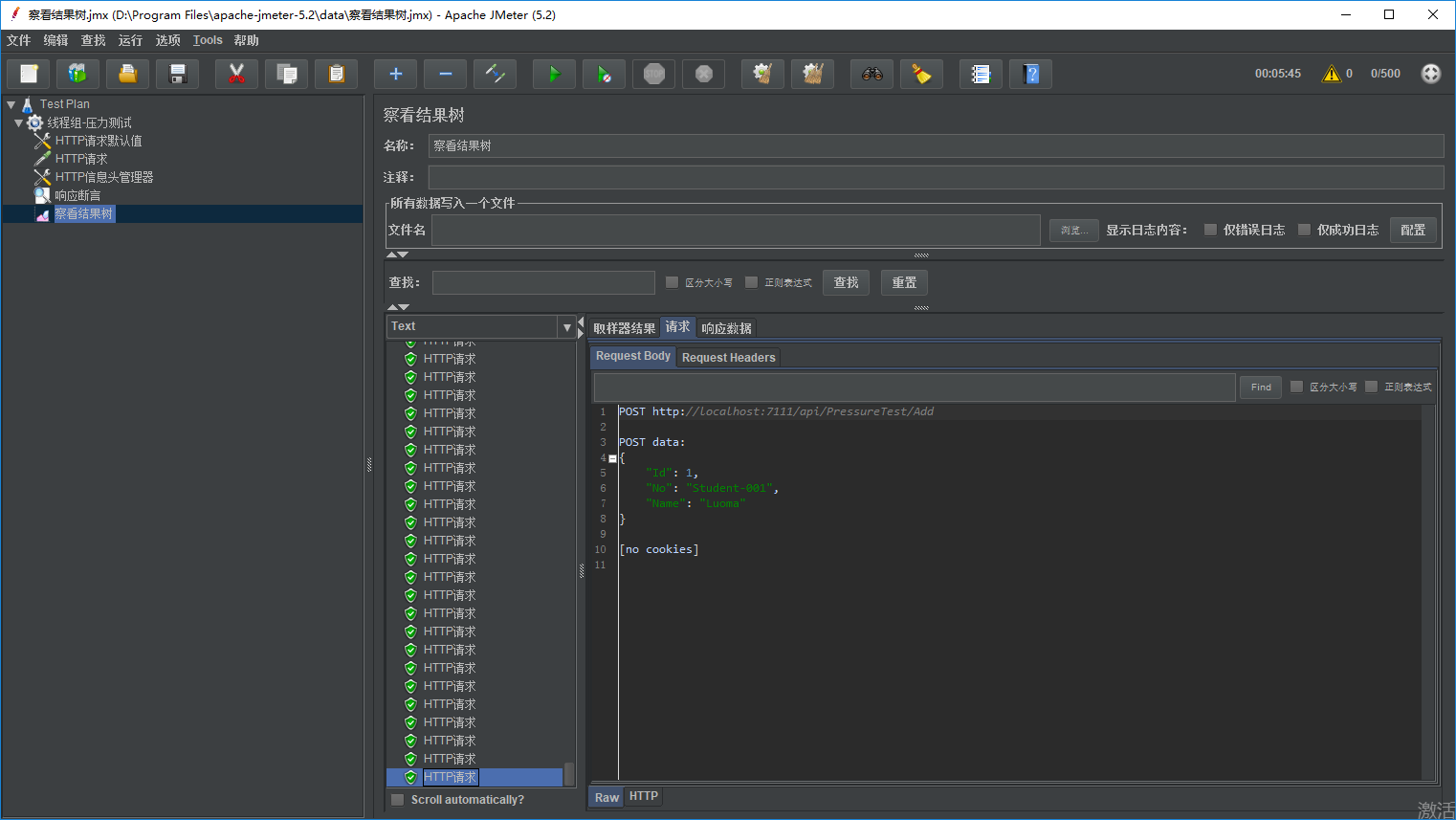Click the gear icon of 线程组-压力测试
The height and width of the screenshot is (820, 1456).
pyautogui.click(x=35, y=122)
